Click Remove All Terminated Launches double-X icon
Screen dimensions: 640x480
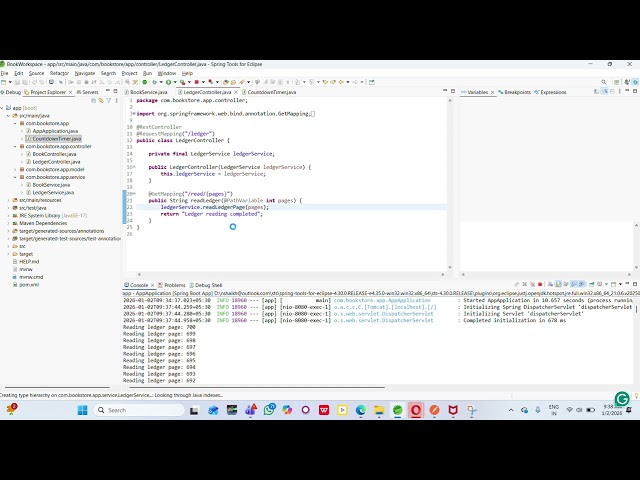point(533,284)
